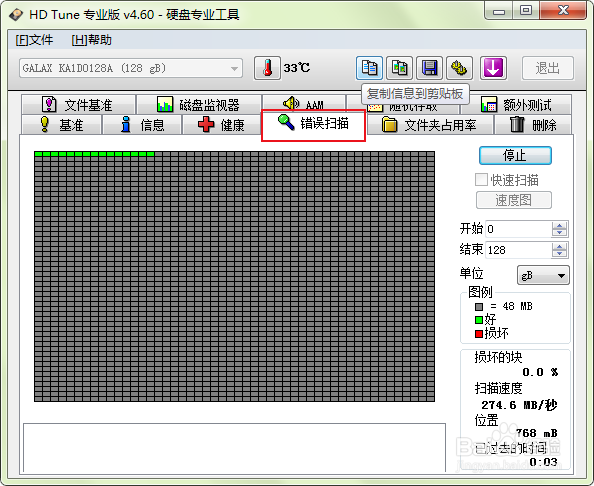Click the purple download arrow icon

click(493, 68)
